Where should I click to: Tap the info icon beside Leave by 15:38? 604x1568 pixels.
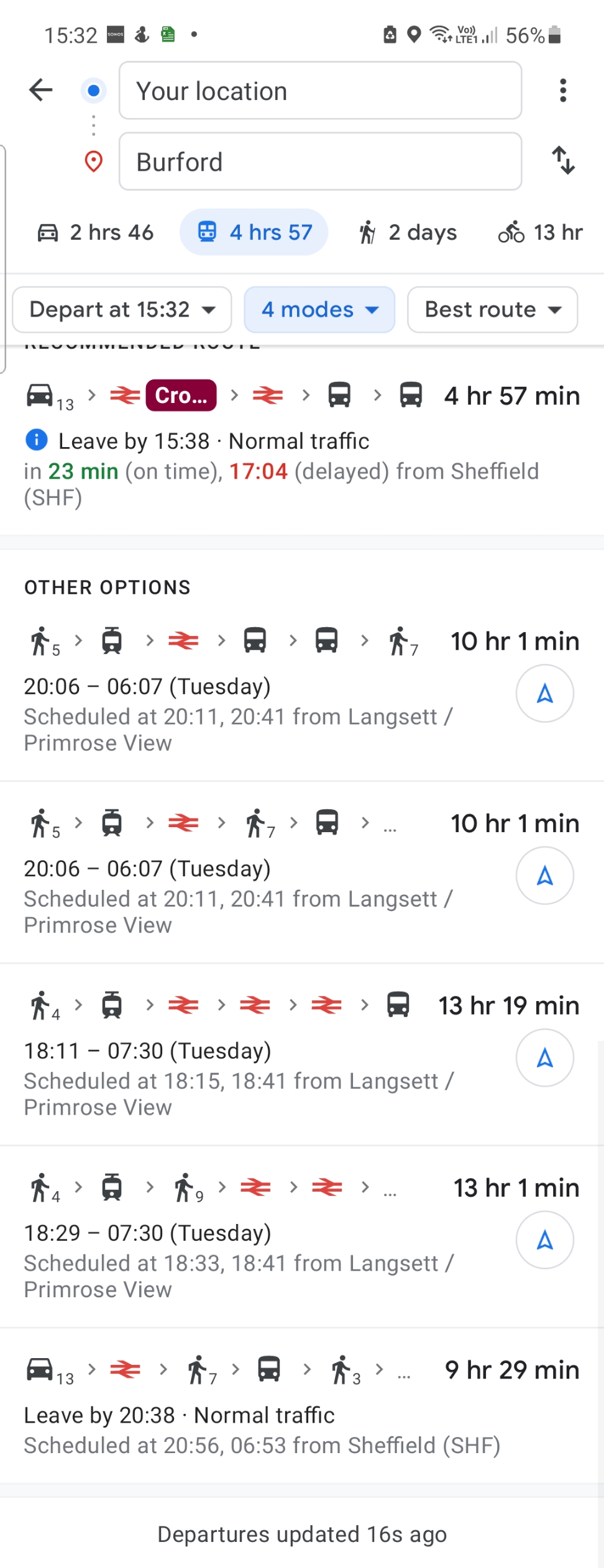(37, 440)
